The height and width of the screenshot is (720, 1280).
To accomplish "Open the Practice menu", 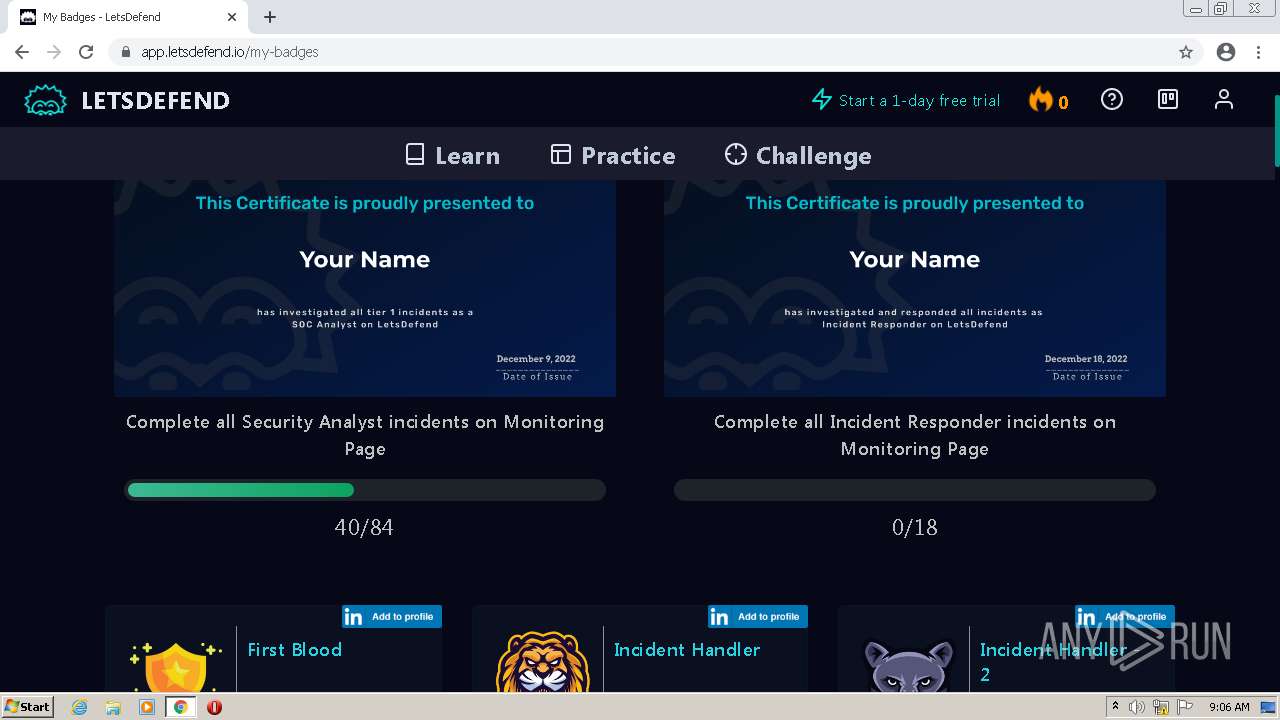I will pos(613,155).
